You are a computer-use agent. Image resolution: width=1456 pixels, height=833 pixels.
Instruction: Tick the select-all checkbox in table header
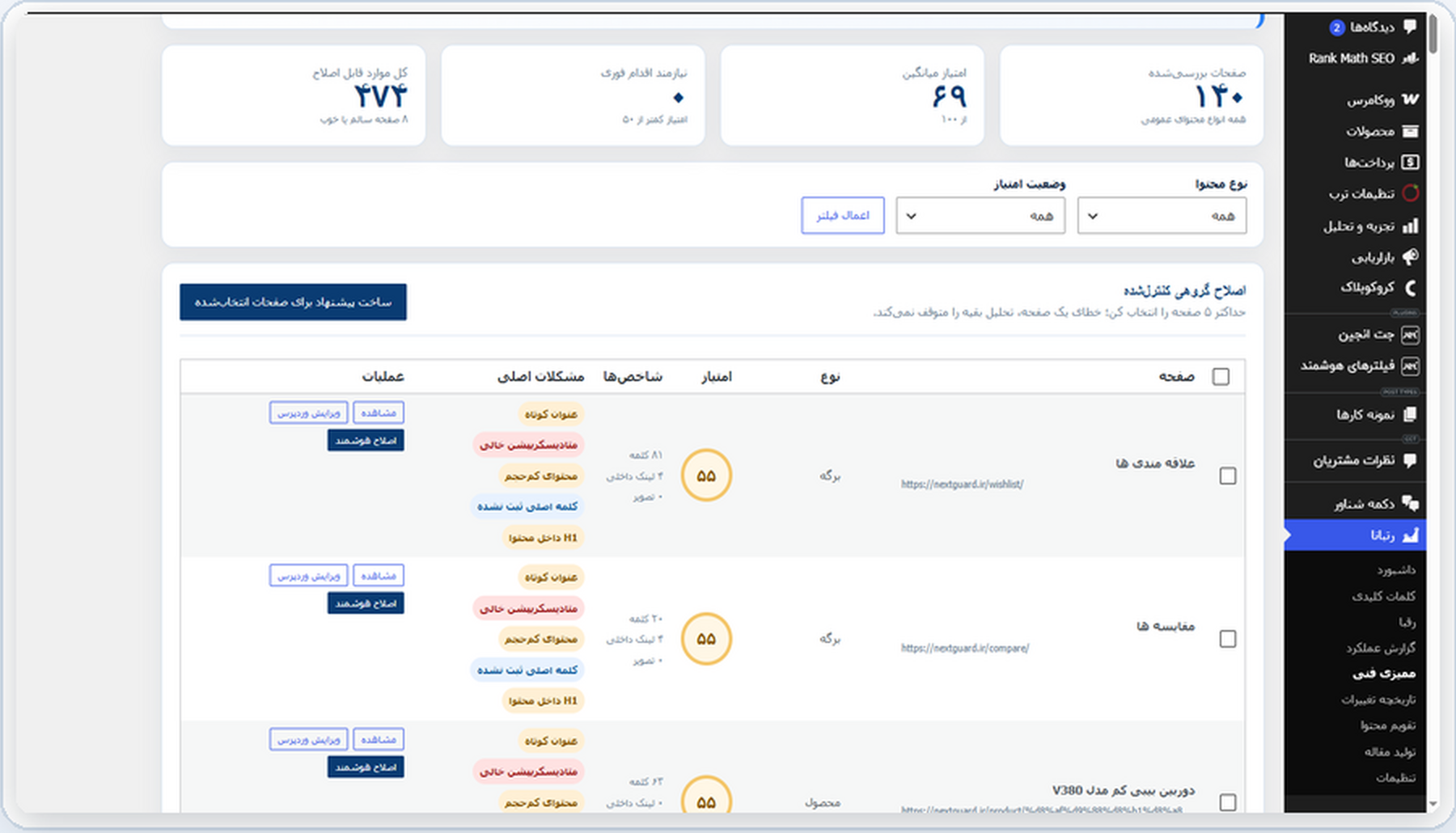(x=1221, y=377)
